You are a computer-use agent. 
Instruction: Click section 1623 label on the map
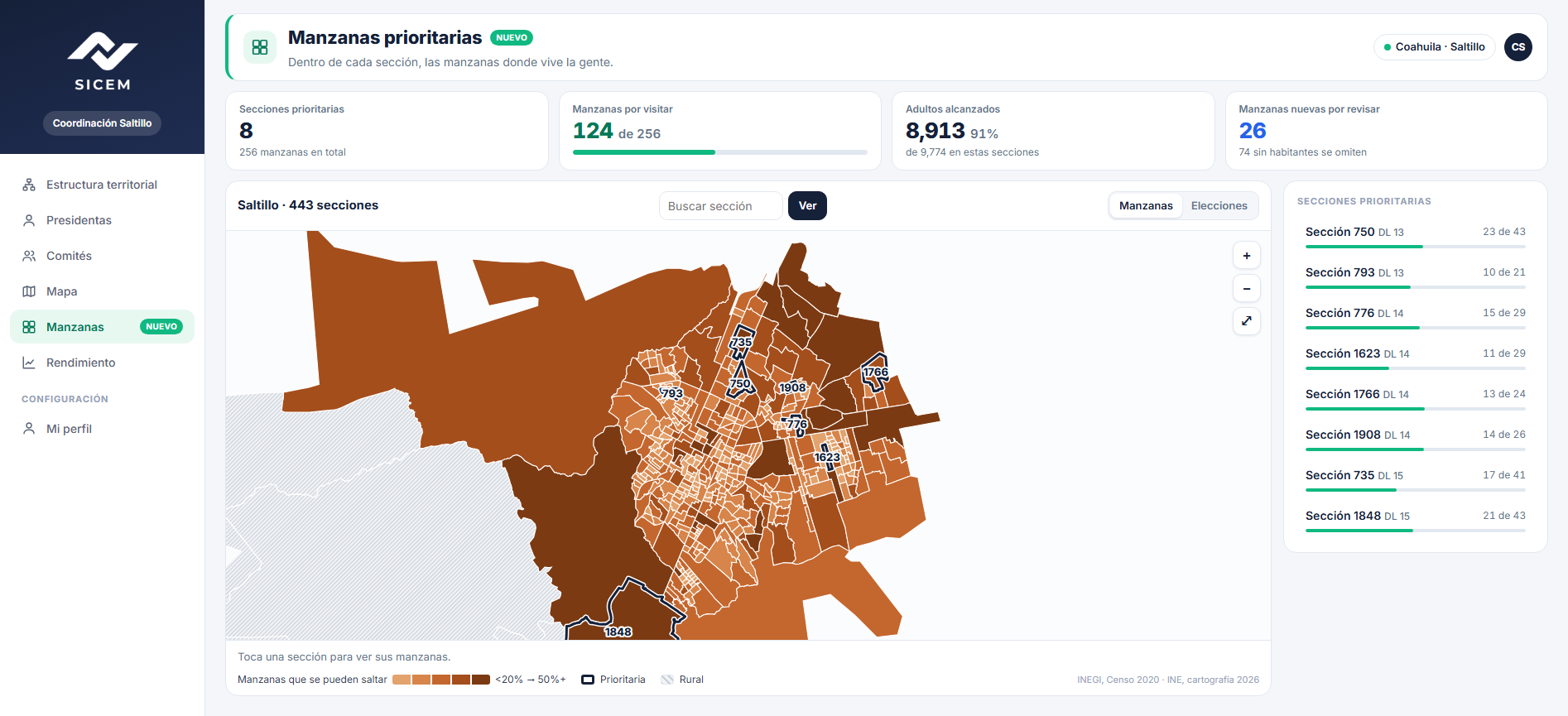[x=827, y=457]
